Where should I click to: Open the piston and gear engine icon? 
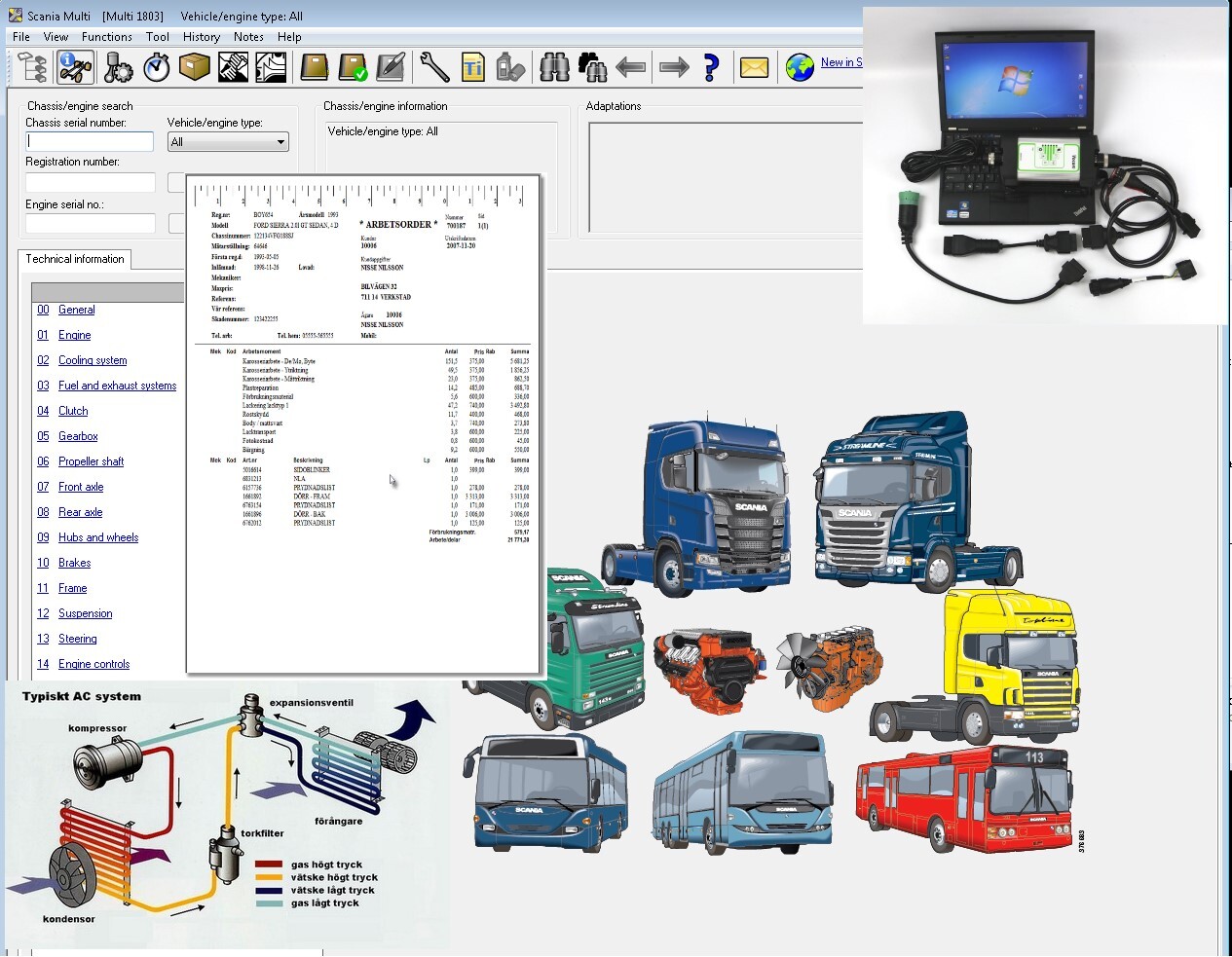pos(119,67)
